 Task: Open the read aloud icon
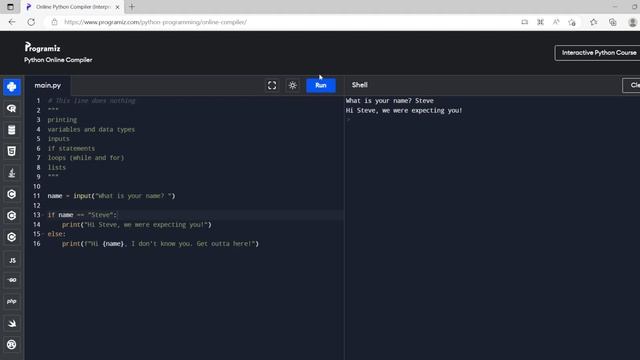click(556, 22)
